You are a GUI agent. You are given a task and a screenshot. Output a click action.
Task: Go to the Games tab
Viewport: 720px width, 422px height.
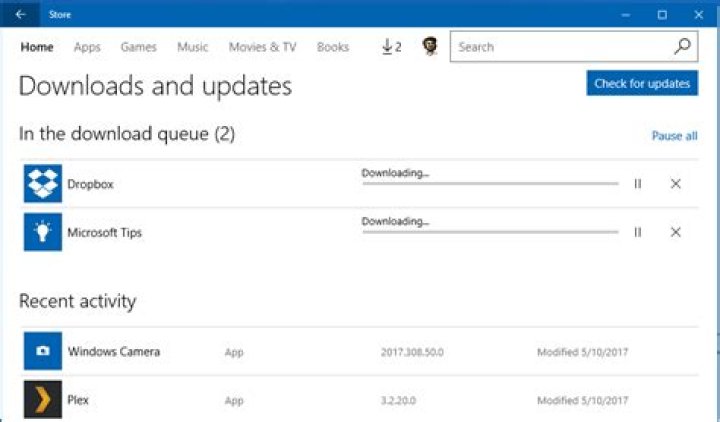138,47
